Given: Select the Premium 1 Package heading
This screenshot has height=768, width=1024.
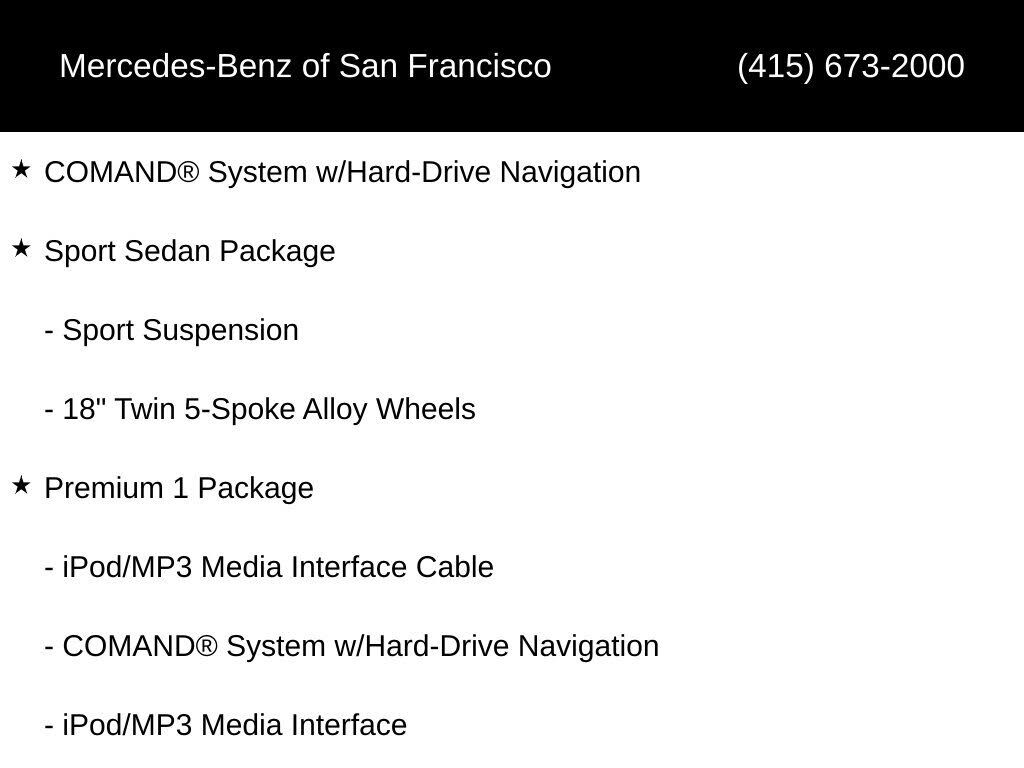Looking at the screenshot, I should 179,488.
